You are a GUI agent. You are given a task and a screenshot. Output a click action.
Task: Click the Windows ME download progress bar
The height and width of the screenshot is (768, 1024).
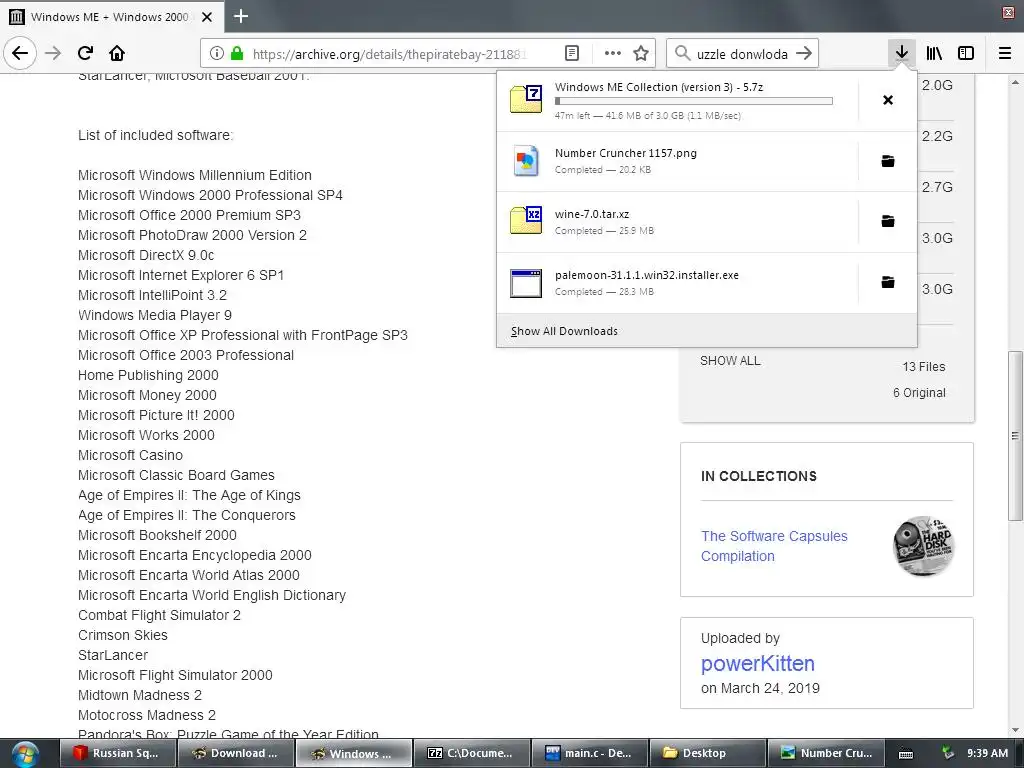coord(694,101)
